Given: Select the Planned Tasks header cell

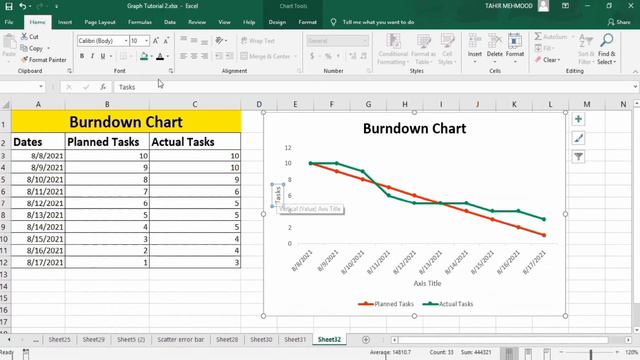Looking at the screenshot, I should pyautogui.click(x=107, y=142).
